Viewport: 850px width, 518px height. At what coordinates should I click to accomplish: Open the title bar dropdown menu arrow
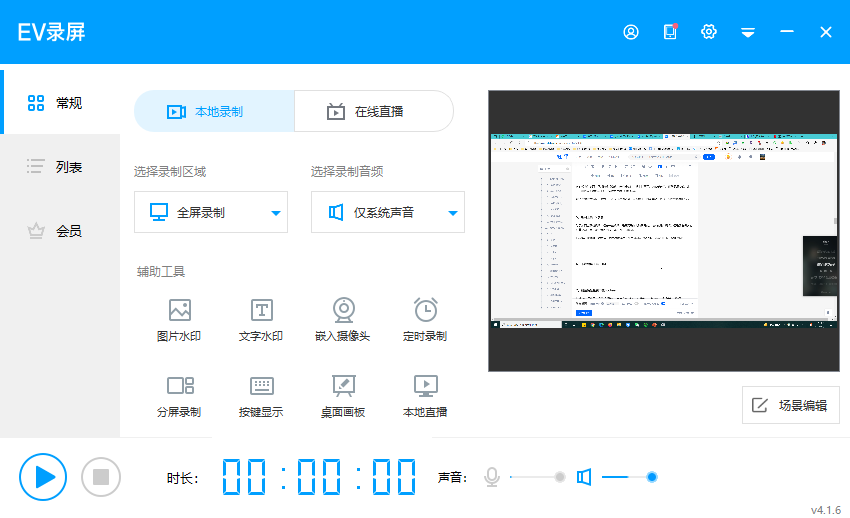[x=747, y=32]
